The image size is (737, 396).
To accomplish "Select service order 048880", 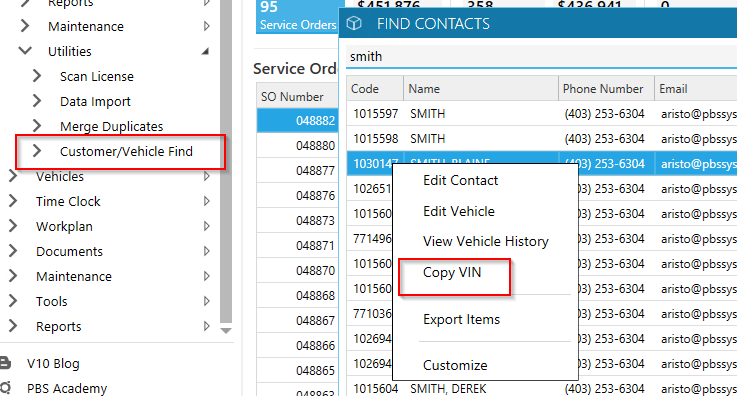I will [x=298, y=146].
